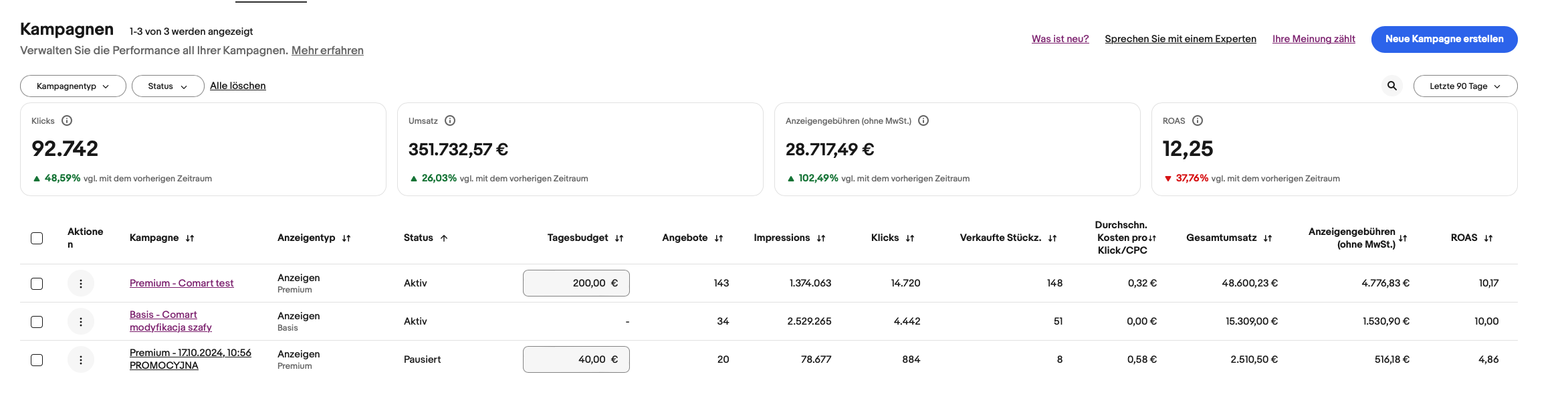1568x417 pixels.
Task: Open actions menu for Premium - Comart test
Action: (81, 283)
